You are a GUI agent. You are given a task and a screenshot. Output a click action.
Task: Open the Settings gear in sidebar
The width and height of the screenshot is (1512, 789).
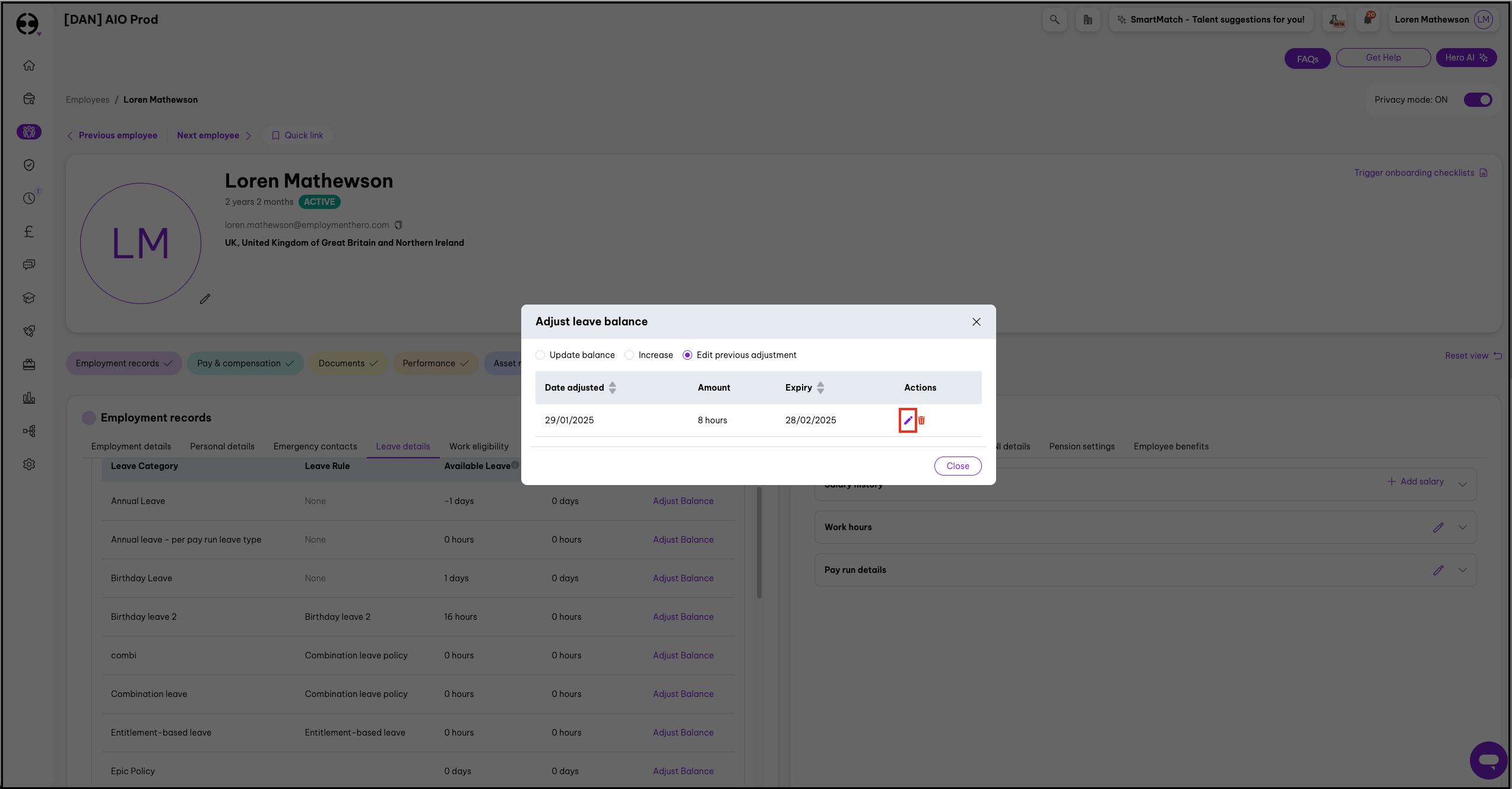pos(29,464)
